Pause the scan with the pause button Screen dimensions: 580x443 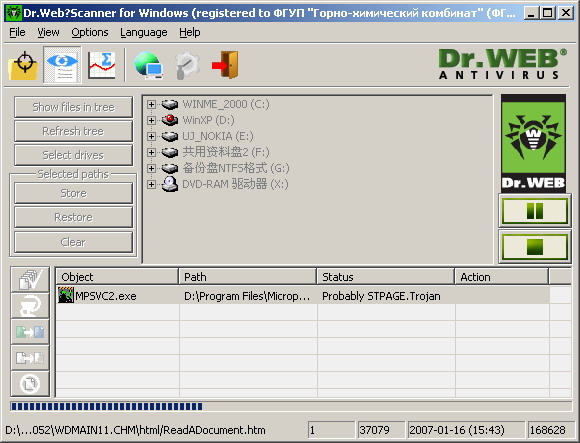coord(535,211)
